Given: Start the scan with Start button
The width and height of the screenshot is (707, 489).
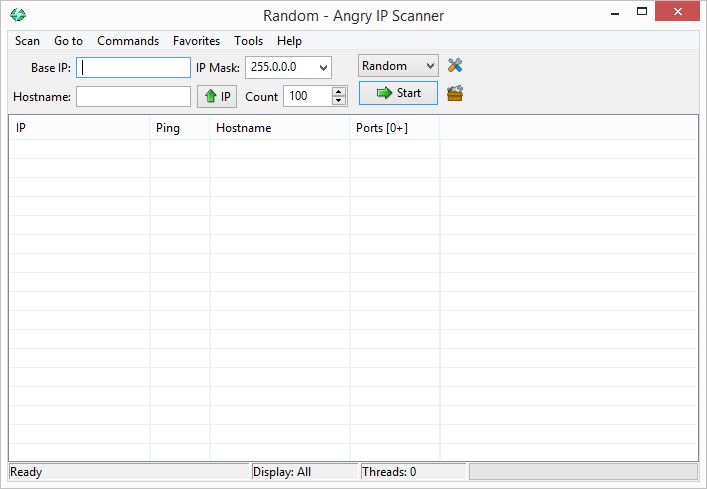Looking at the screenshot, I should click(x=399, y=93).
